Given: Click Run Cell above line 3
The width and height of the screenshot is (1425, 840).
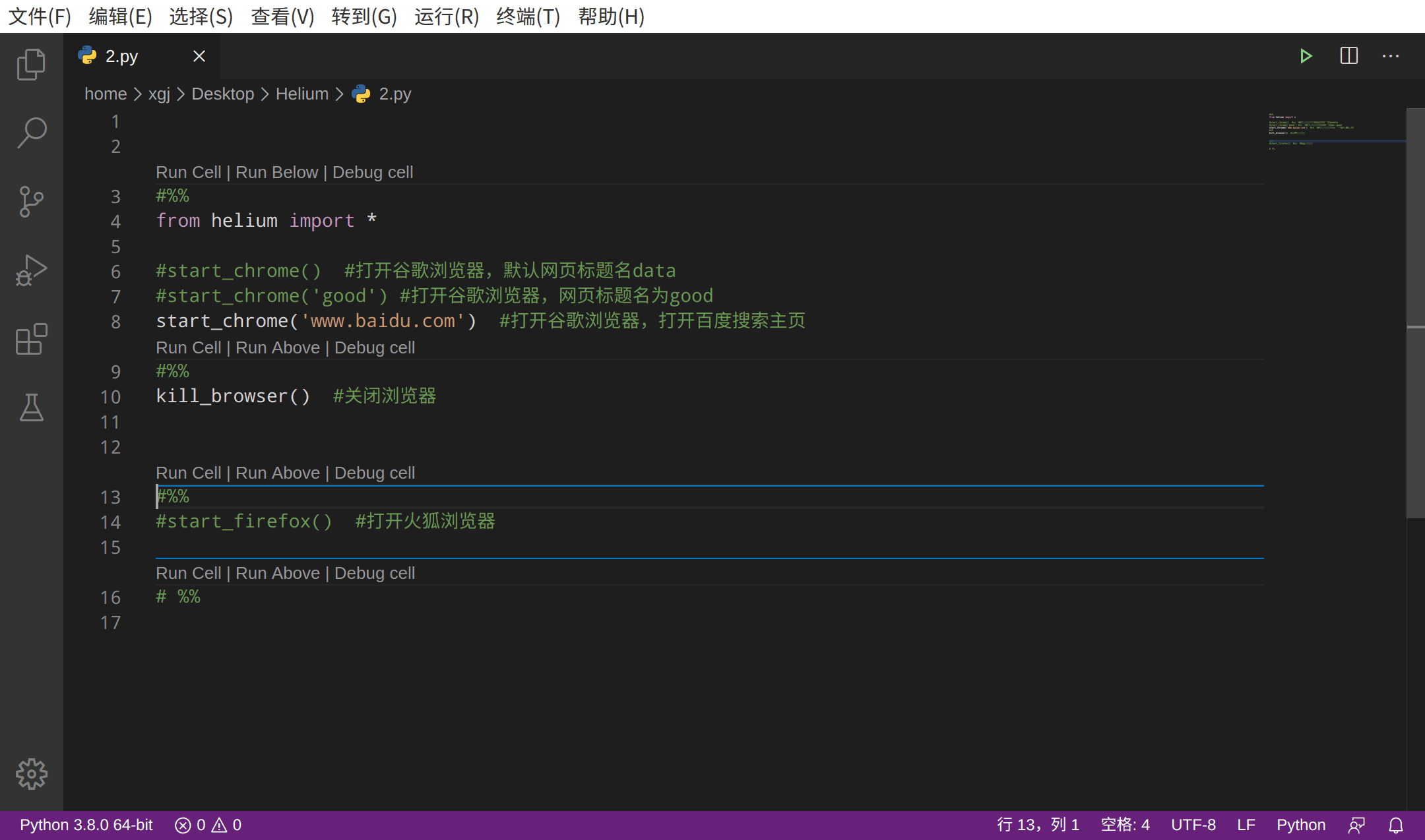Looking at the screenshot, I should click(189, 172).
